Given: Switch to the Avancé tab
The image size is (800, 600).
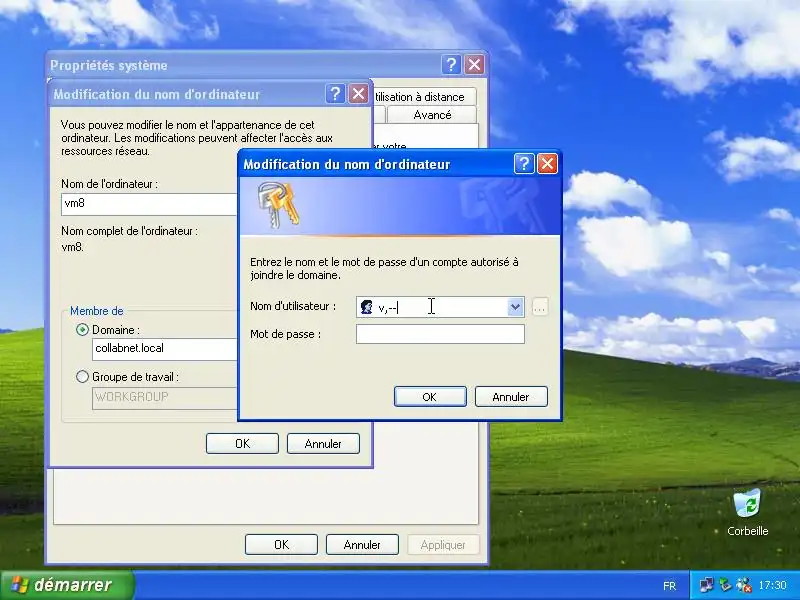Looking at the screenshot, I should pyautogui.click(x=432, y=115).
